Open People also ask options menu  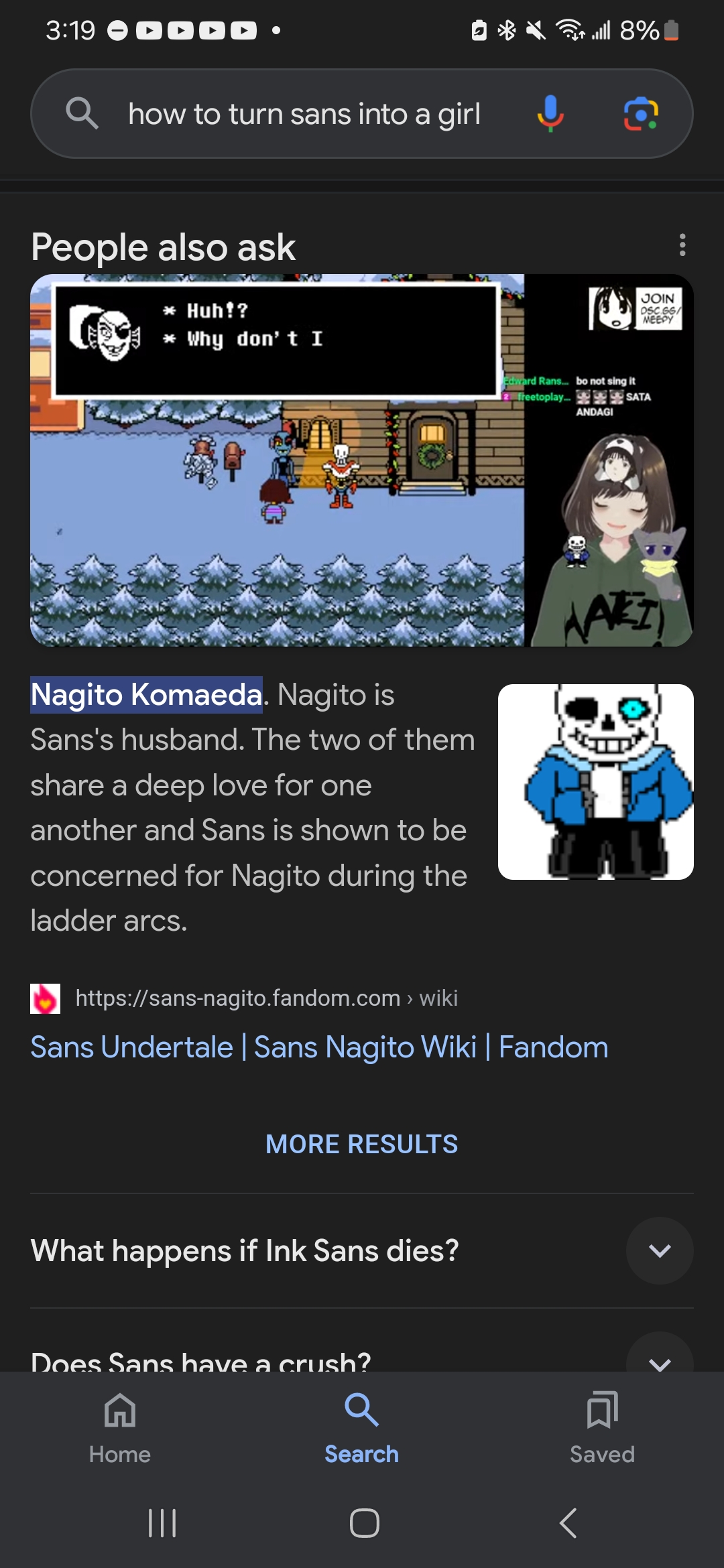click(682, 245)
